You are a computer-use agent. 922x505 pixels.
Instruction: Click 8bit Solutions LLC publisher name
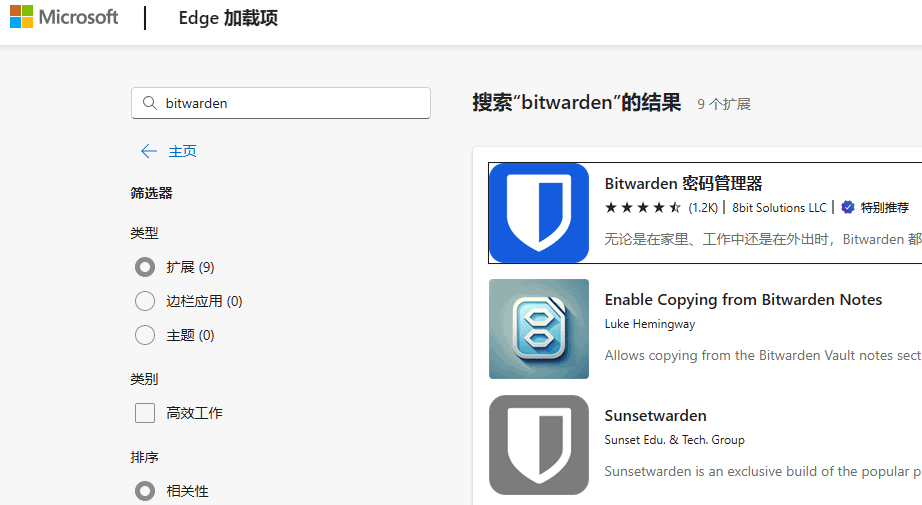pyautogui.click(x=779, y=208)
